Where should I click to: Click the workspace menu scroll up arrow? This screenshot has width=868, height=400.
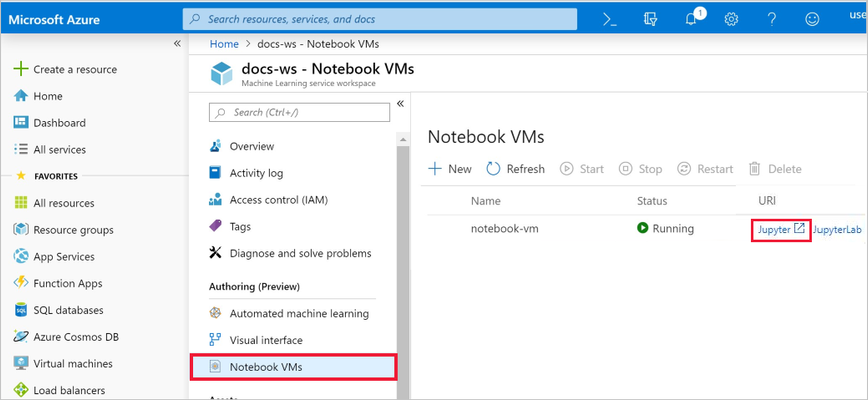403,139
